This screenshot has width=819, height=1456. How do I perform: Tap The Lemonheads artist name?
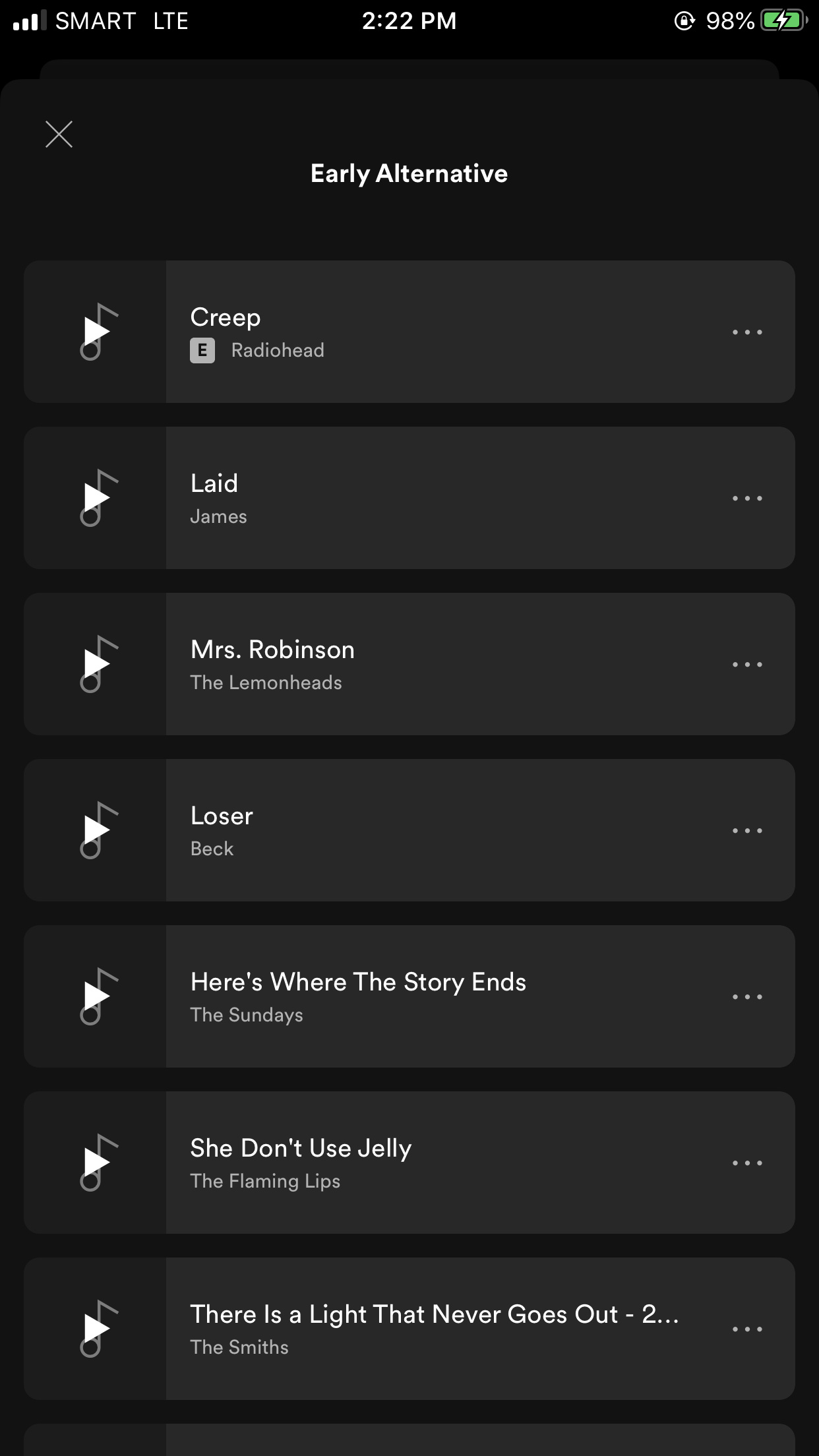[x=266, y=682]
